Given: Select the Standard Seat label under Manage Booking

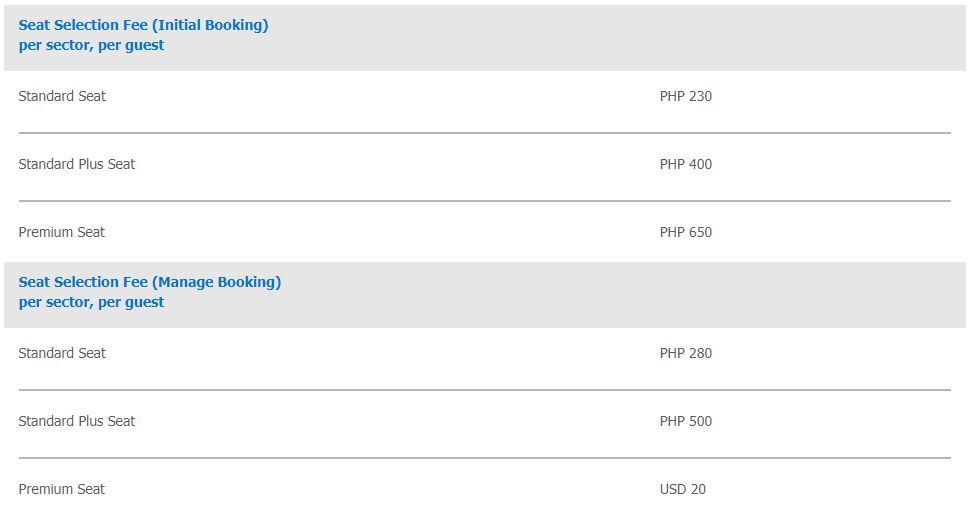Looking at the screenshot, I should pos(62,353).
